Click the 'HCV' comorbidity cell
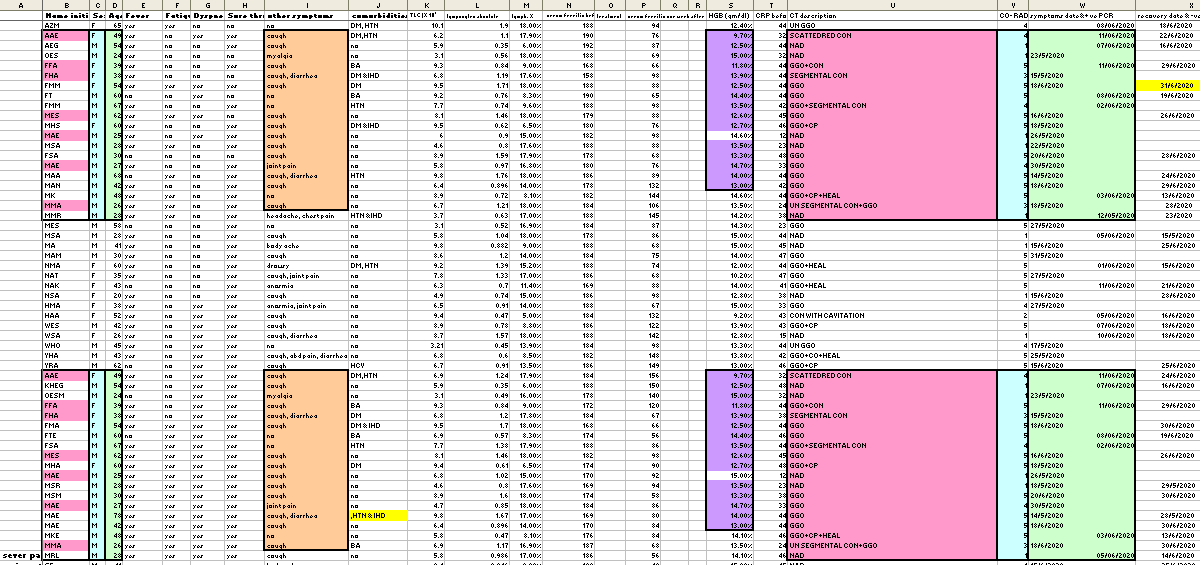The width and height of the screenshot is (1200, 565). (358, 365)
